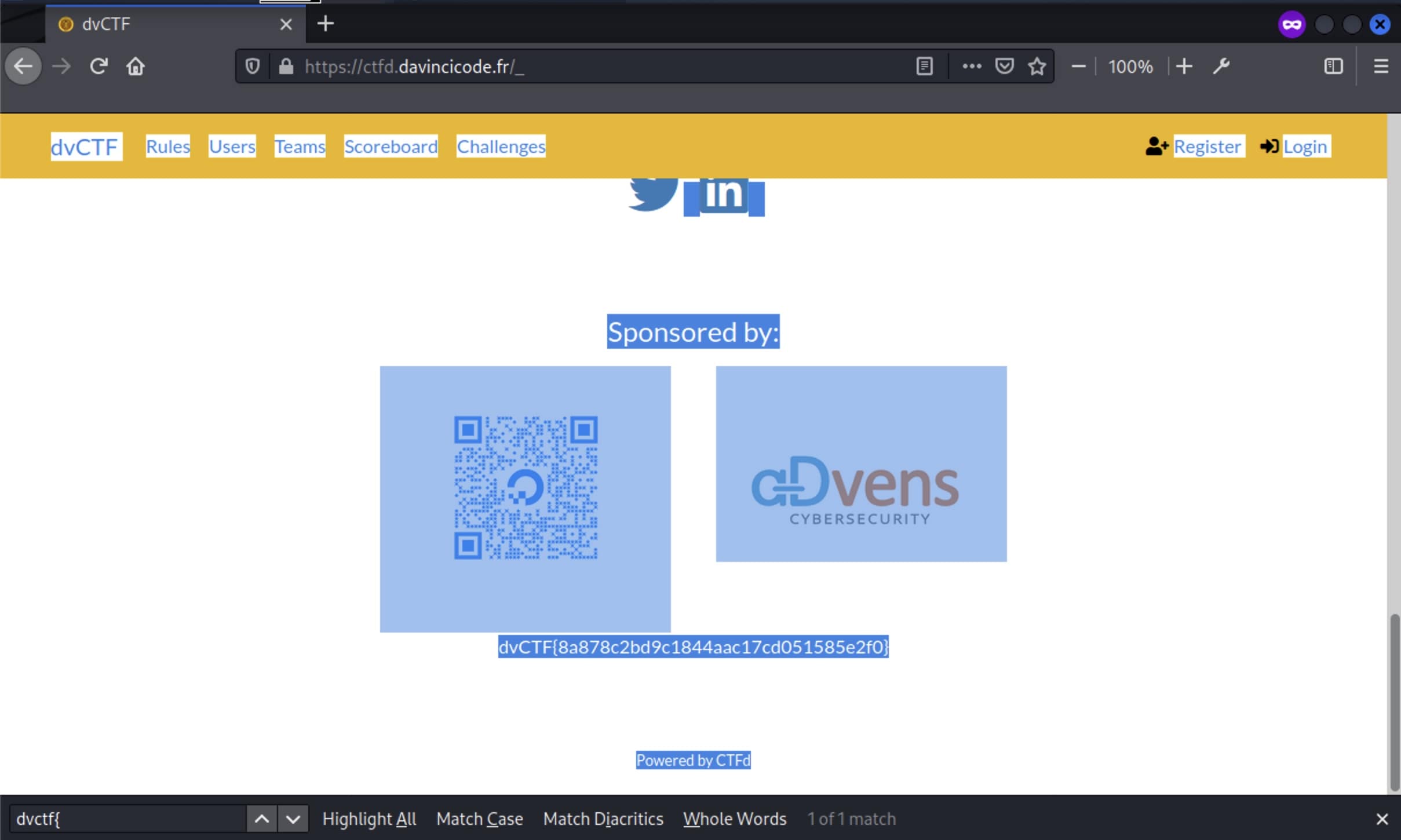Go to dvCTF home brand link
Screen dimensions: 1401x840
[86, 147]
